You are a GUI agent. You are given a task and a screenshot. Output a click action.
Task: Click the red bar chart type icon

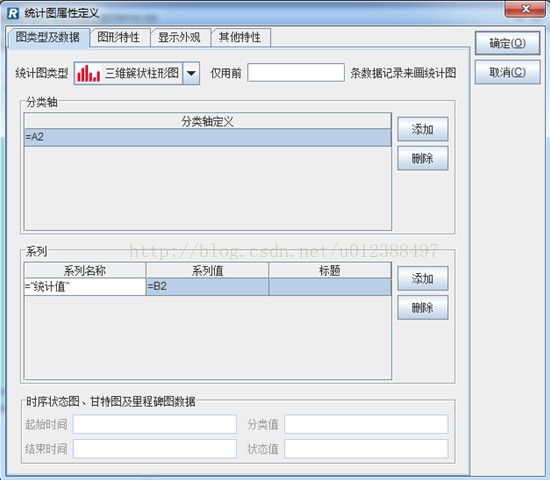[x=88, y=73]
